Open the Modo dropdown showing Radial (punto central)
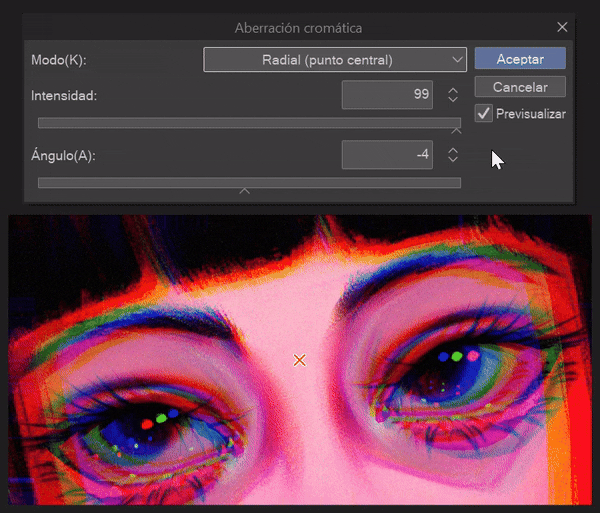Image resolution: width=600 pixels, height=513 pixels. [335, 60]
